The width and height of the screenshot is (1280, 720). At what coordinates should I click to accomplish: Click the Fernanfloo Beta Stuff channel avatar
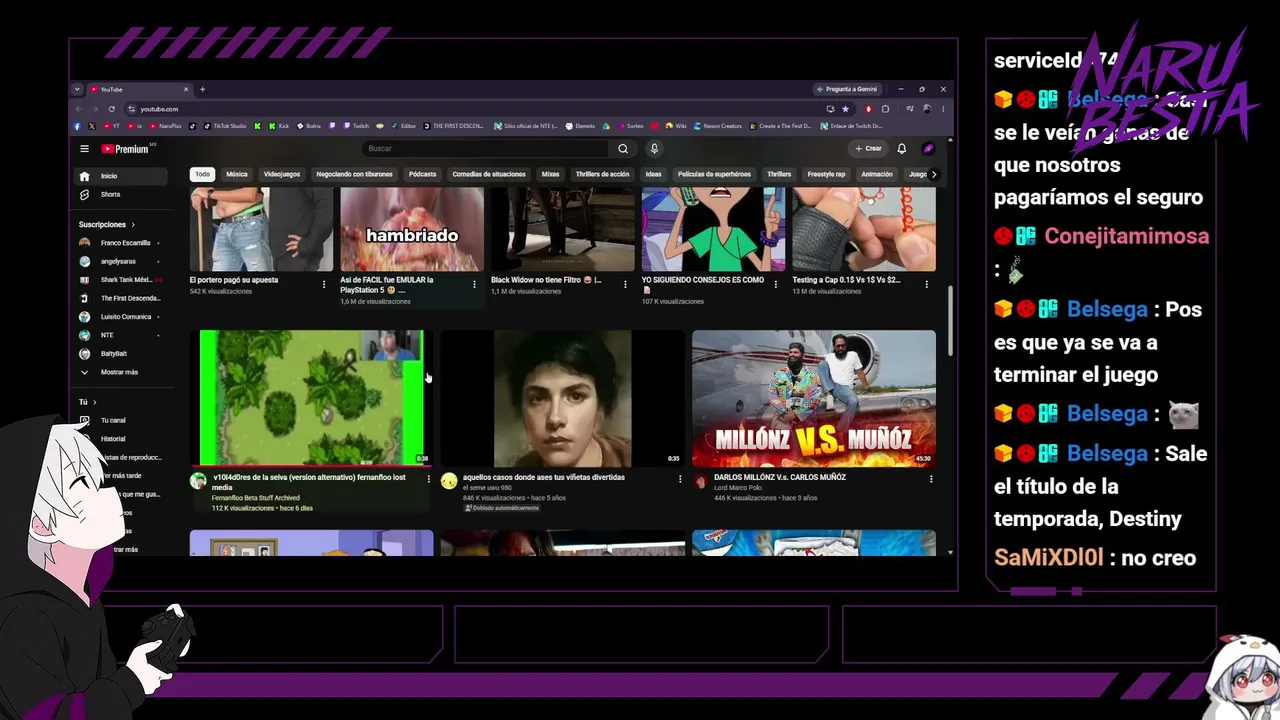(x=198, y=481)
